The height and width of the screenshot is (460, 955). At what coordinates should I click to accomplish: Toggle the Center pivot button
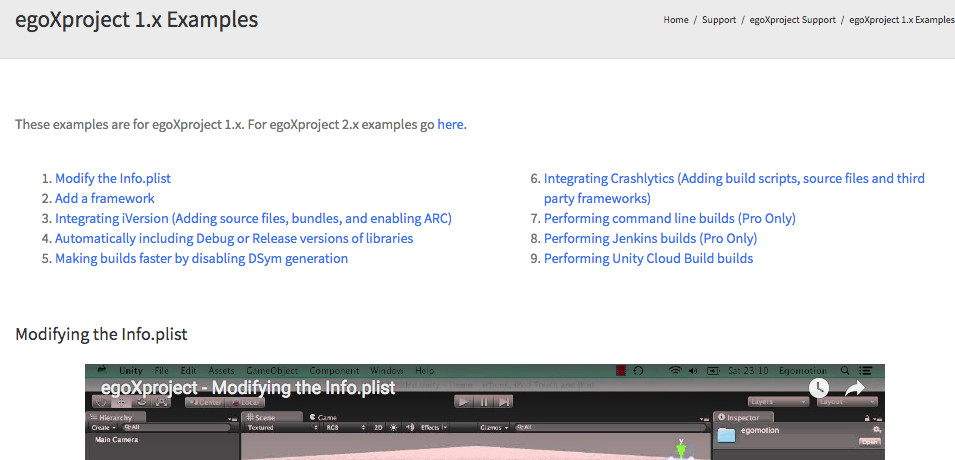[x=205, y=402]
